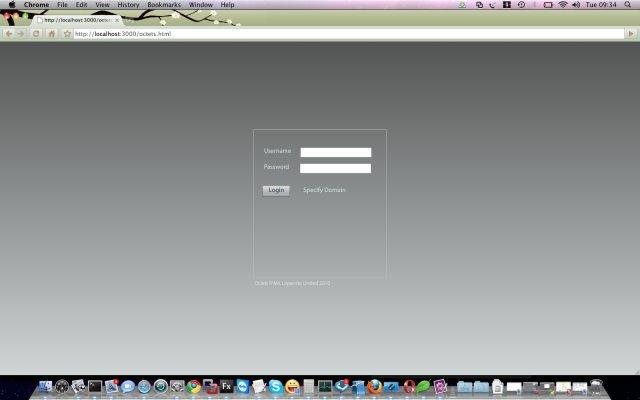Open the yellow smiley messenger in Dock

click(292, 386)
